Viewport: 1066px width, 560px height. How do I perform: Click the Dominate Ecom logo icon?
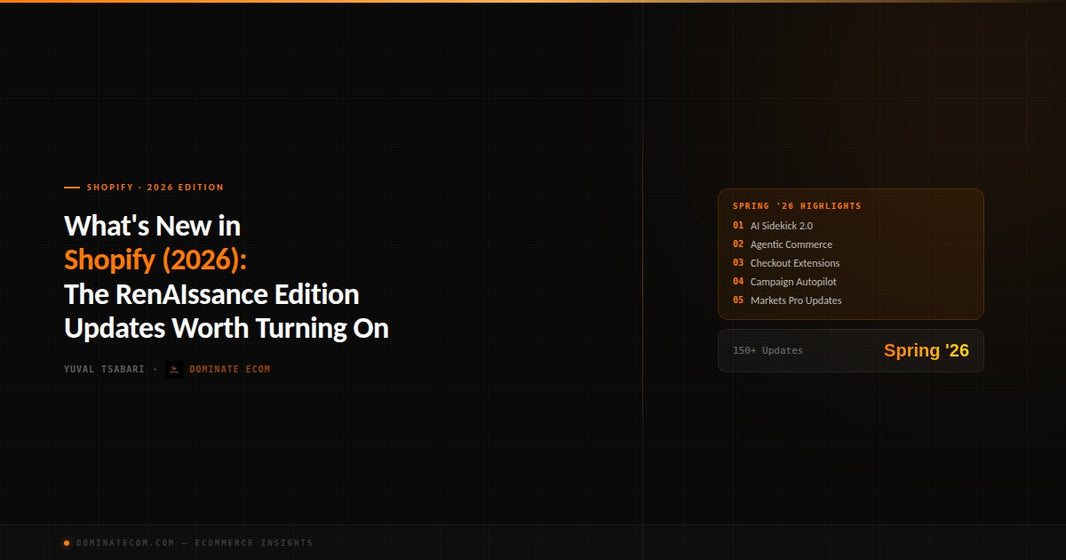pyautogui.click(x=174, y=369)
